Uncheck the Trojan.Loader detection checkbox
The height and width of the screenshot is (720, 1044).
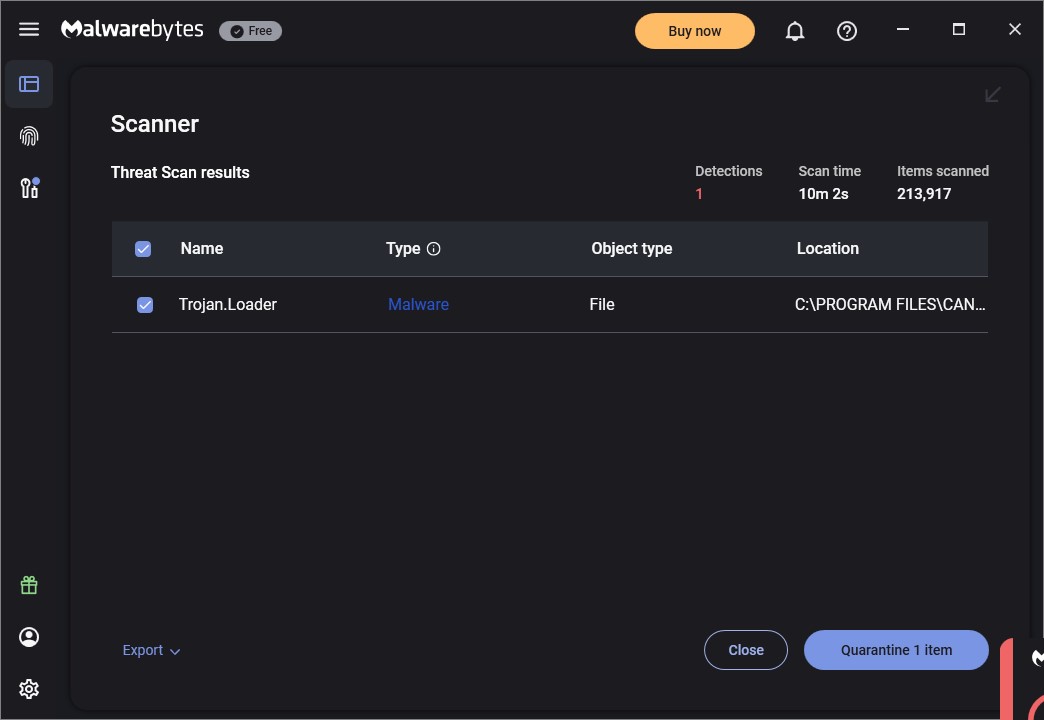(145, 305)
